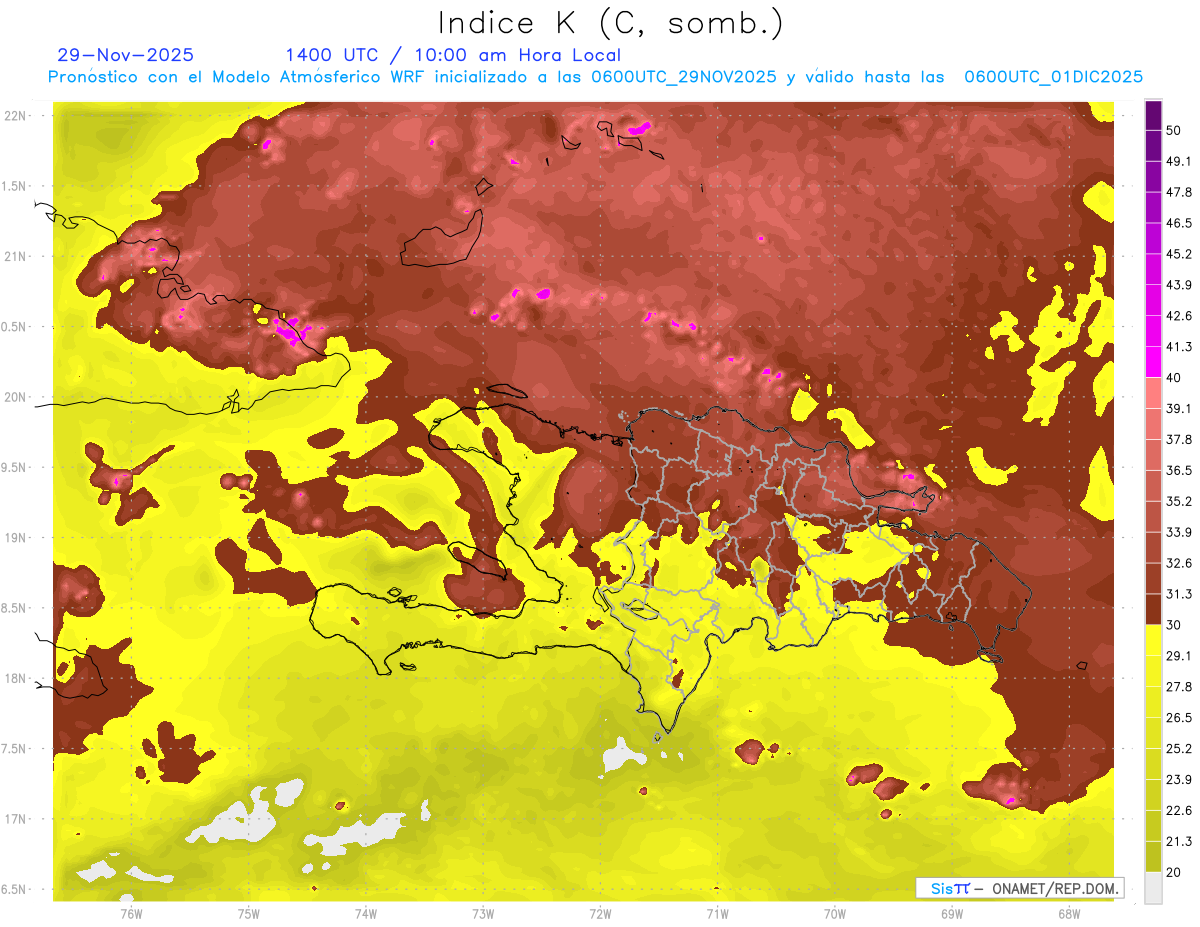
Task: Click the colorbar value "47.8"
Action: 1179,192
